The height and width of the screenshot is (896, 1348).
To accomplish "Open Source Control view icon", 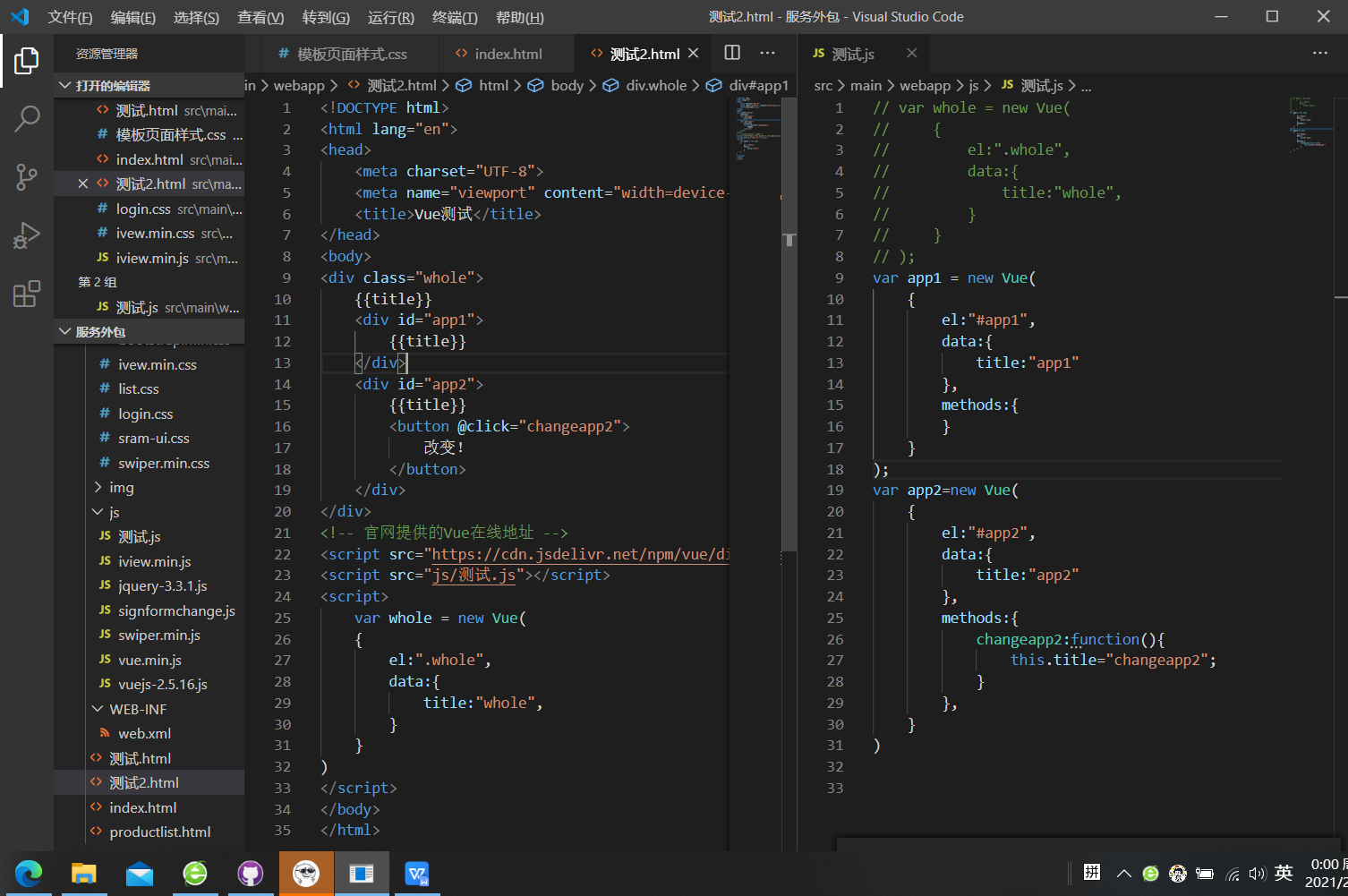I will click(x=27, y=176).
